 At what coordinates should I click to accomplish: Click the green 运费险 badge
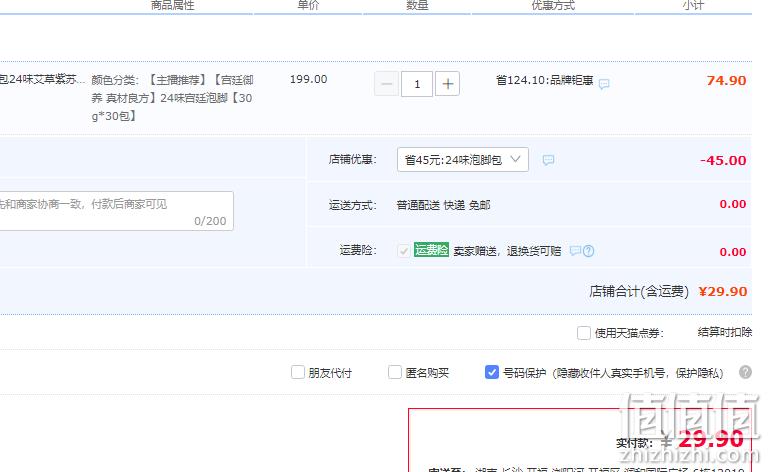coord(431,250)
